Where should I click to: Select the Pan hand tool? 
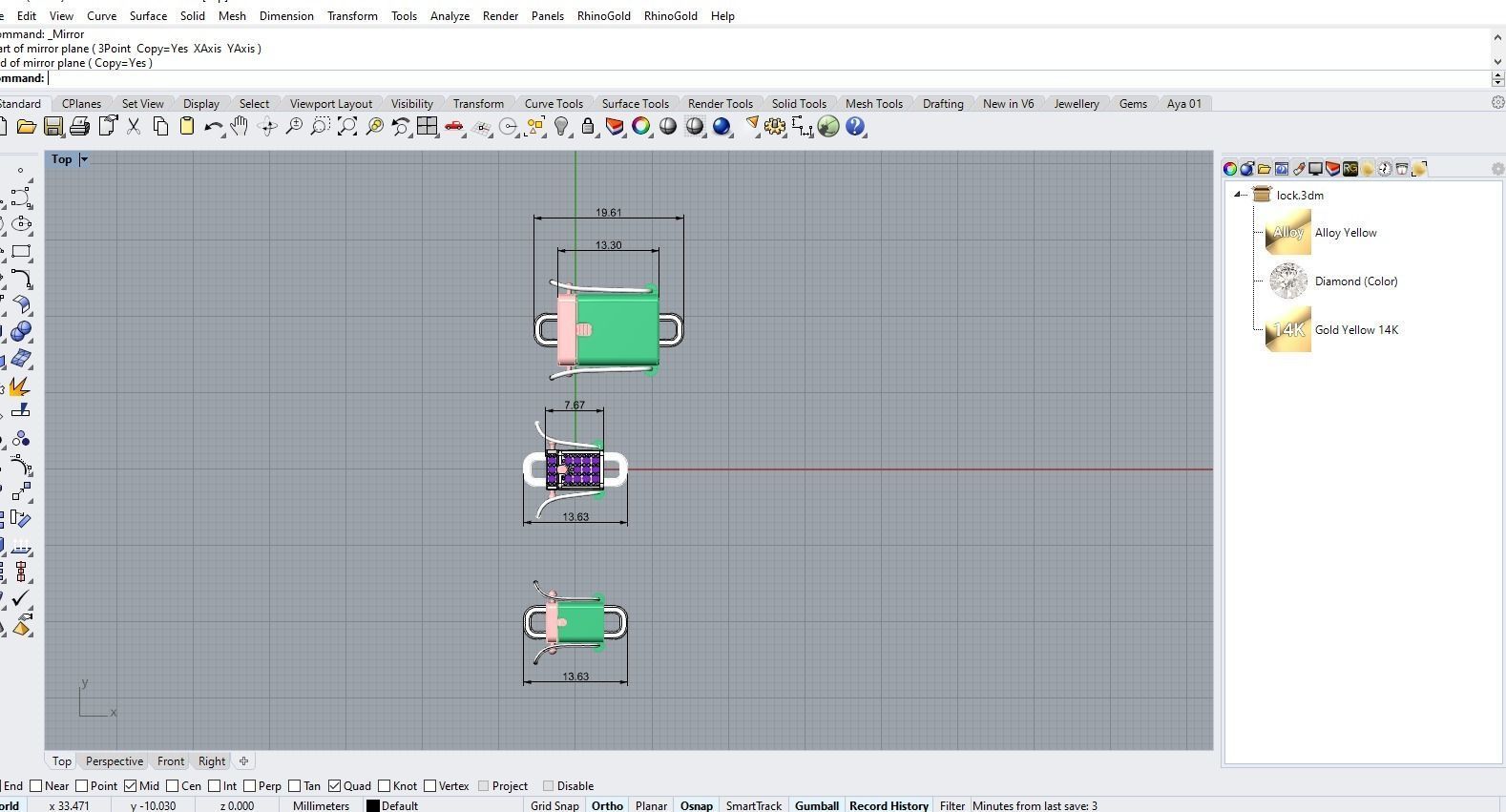click(x=240, y=127)
